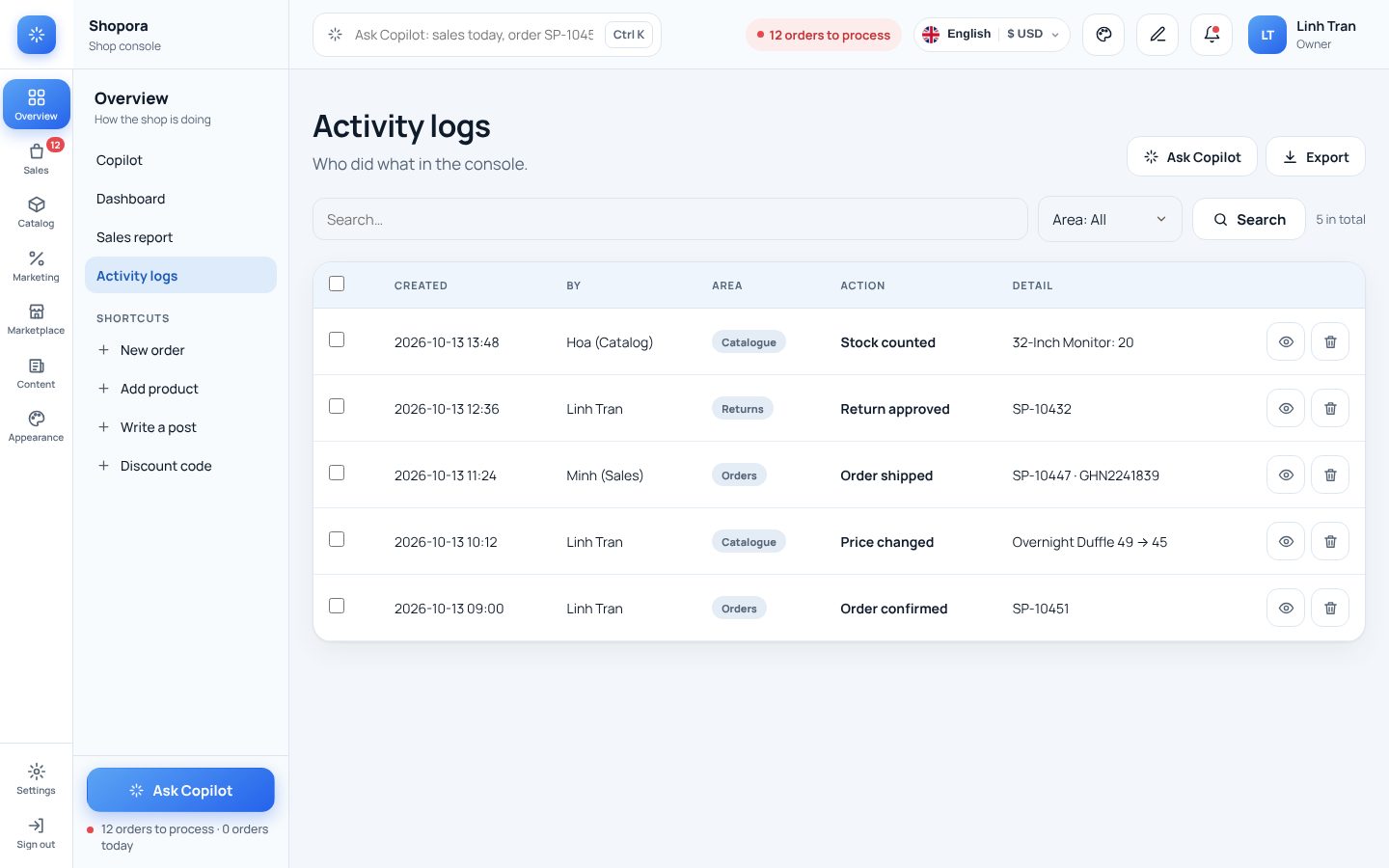Open the Sales report page
Image resolution: width=1389 pixels, height=868 pixels.
(x=180, y=237)
